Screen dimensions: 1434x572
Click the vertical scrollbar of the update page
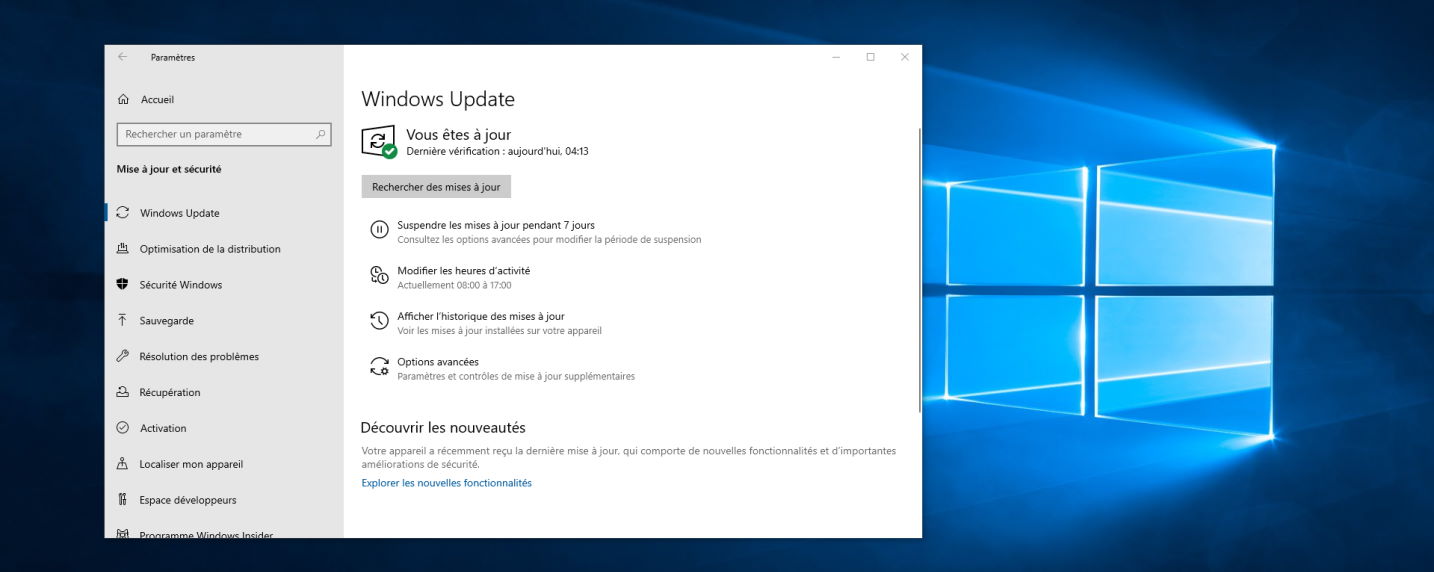[x=918, y=270]
